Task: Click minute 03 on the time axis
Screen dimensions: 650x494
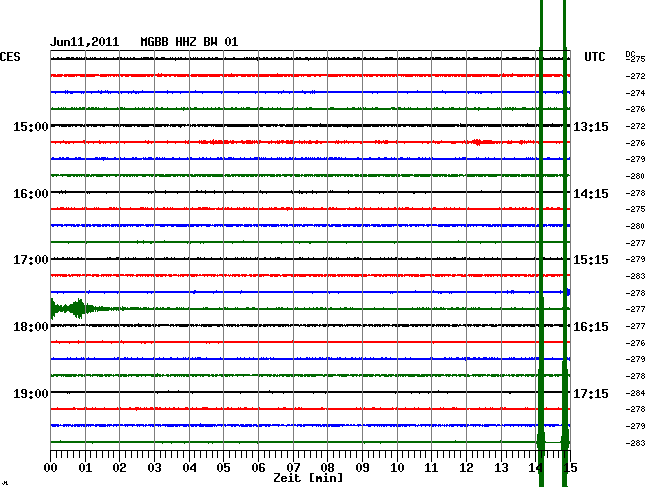Action: tap(154, 468)
